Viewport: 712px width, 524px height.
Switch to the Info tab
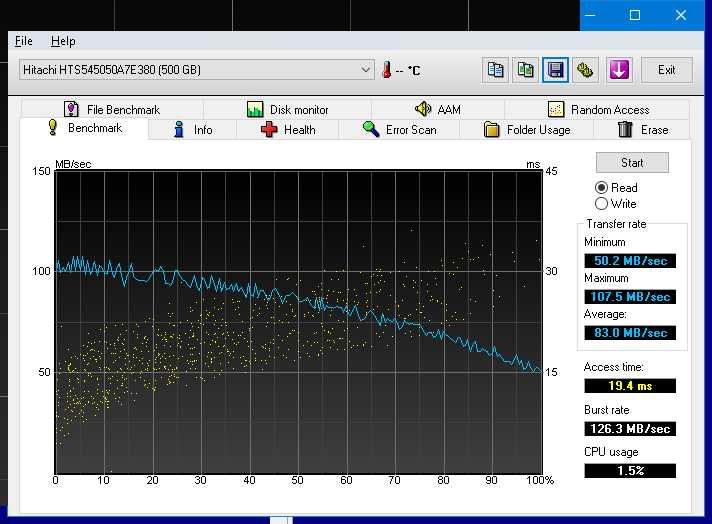pos(193,130)
